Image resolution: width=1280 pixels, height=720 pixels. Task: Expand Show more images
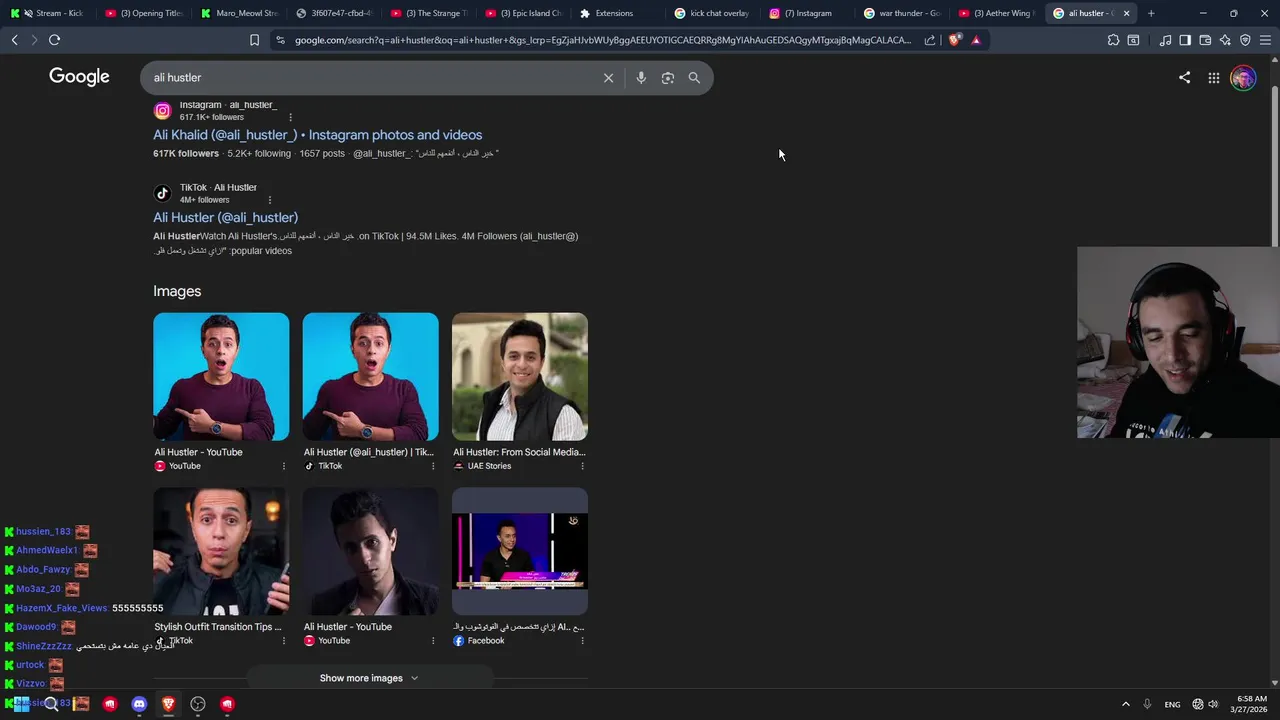coord(369,678)
